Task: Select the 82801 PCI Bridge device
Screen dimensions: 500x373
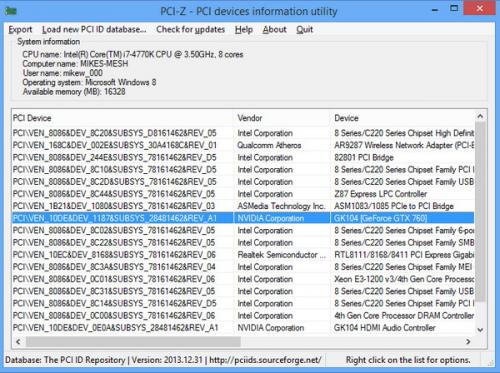Action: tap(364, 157)
